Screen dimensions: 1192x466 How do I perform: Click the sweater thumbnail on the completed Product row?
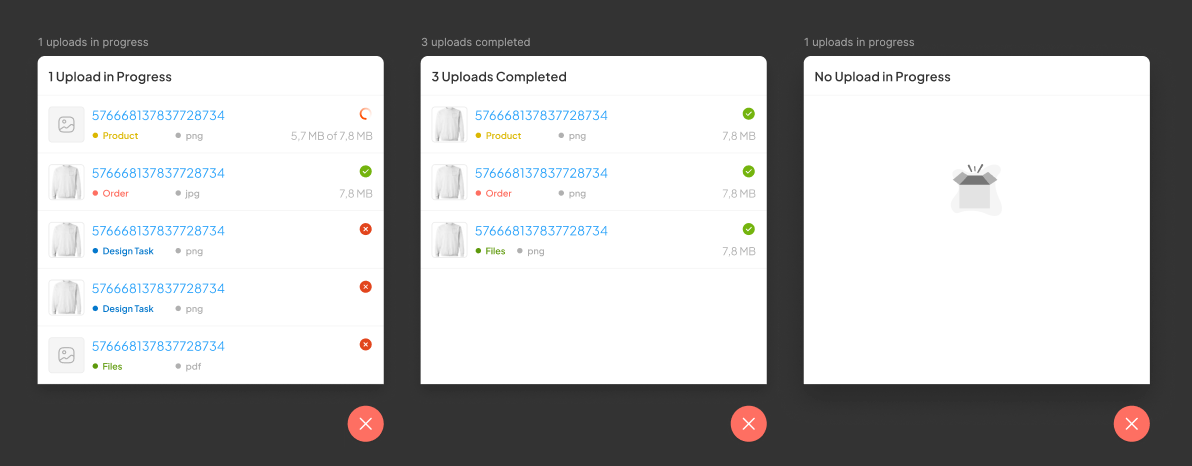point(449,124)
